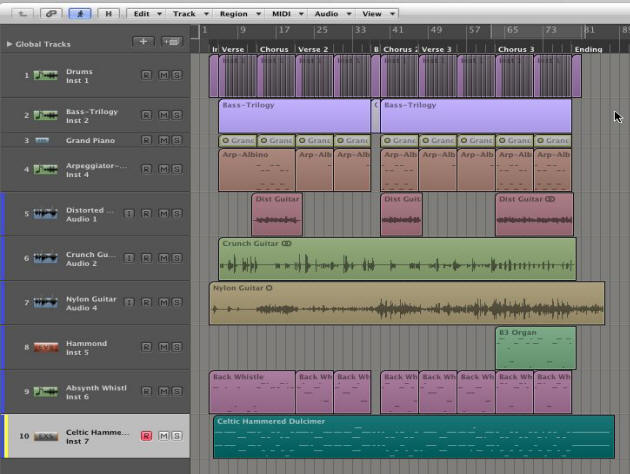Toggle input monitoring on Nylon Guitar track

pos(129,302)
